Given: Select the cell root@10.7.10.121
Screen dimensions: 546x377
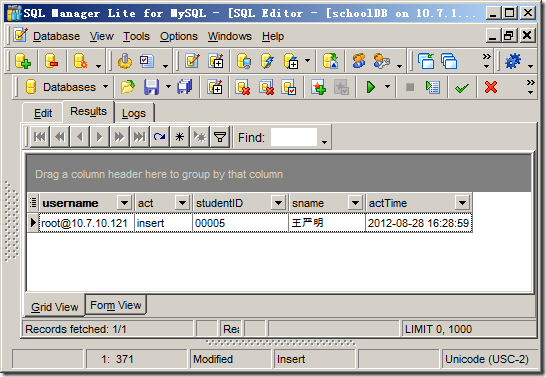Looking at the screenshot, I should point(86,223).
